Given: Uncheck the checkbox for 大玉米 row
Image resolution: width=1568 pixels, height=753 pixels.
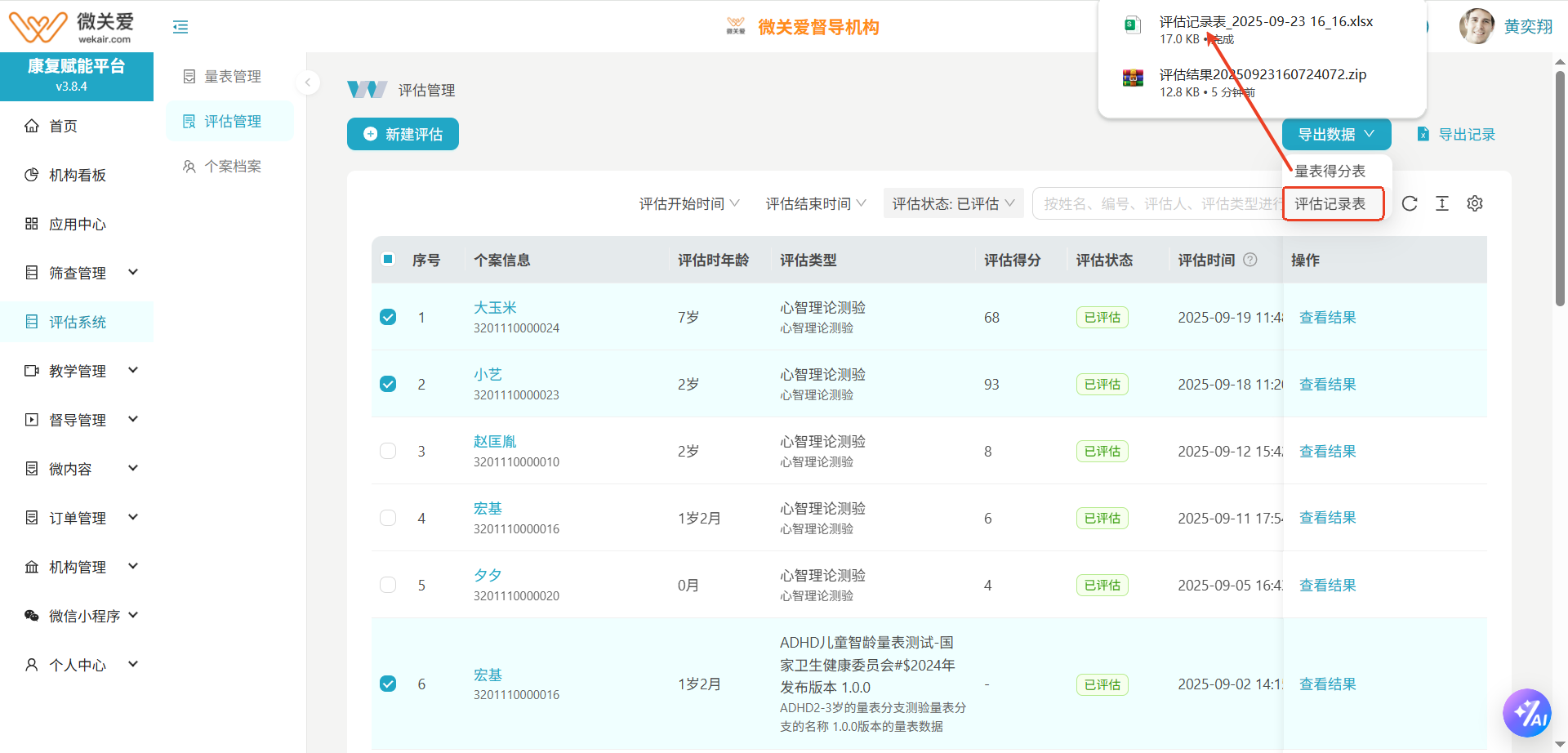Looking at the screenshot, I should click(388, 317).
